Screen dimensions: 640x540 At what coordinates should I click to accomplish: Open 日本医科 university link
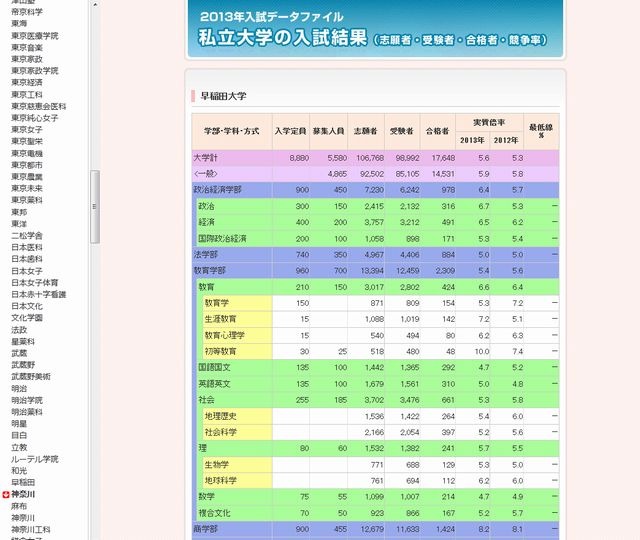(27, 247)
